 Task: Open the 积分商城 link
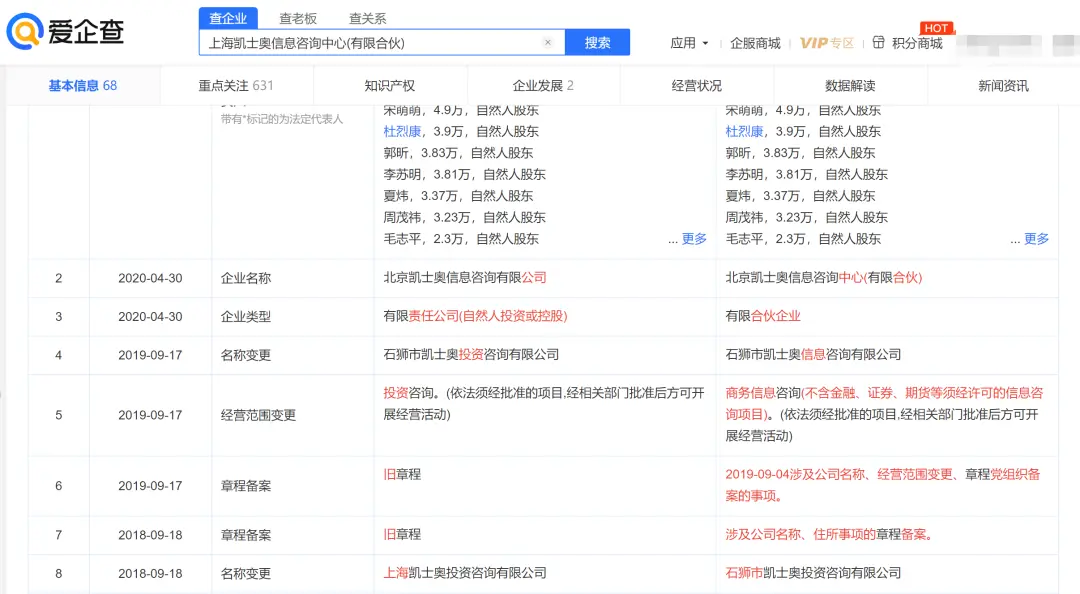pyautogui.click(x=917, y=43)
